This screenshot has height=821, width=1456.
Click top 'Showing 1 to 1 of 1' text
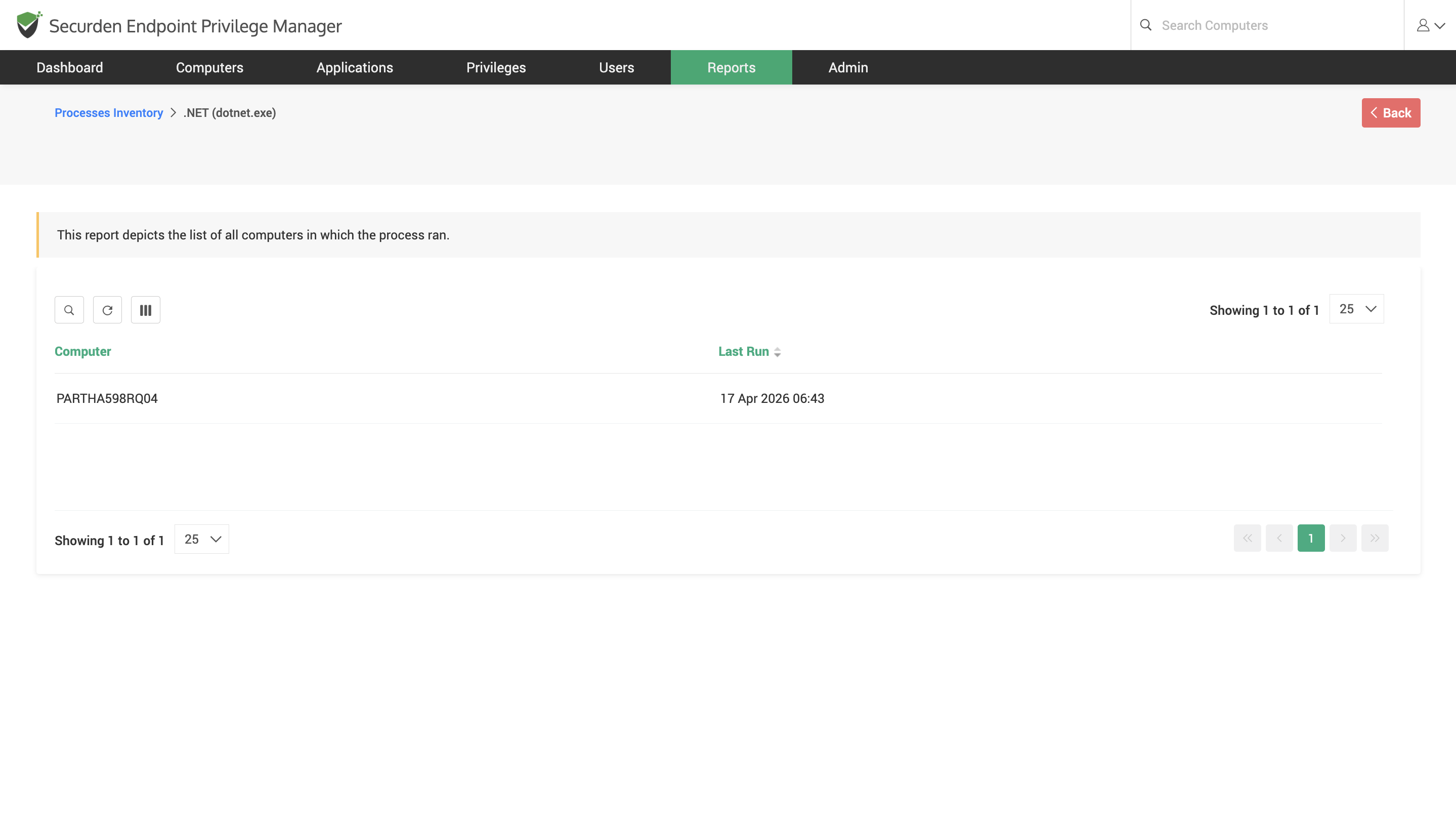1264,310
